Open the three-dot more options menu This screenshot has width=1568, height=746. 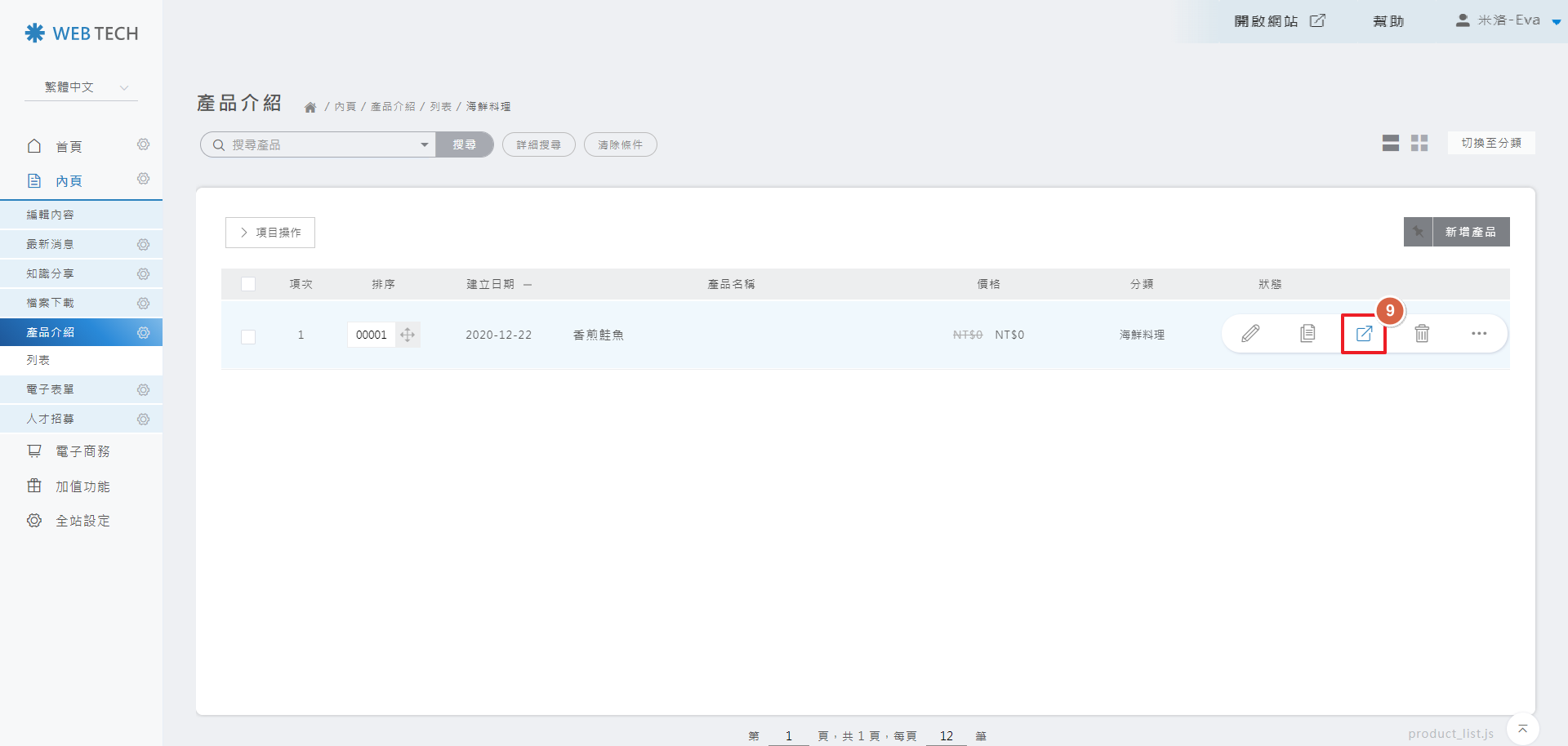point(1479,333)
